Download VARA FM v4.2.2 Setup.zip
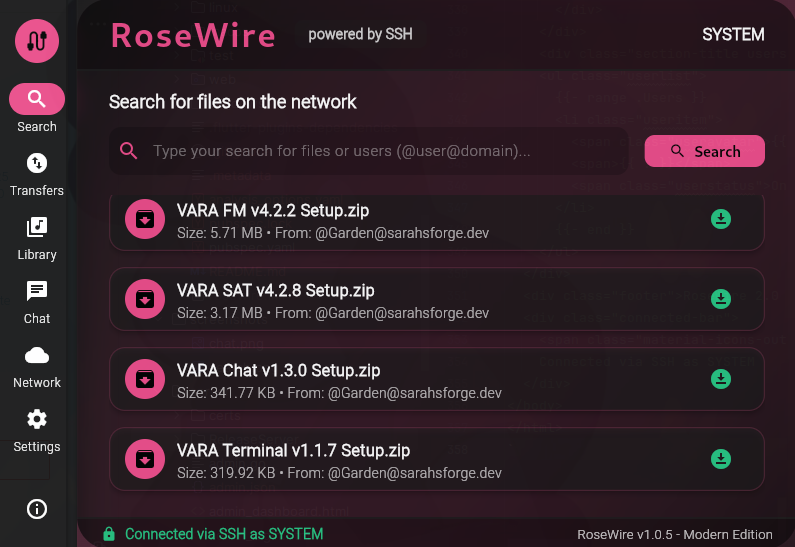 (x=720, y=219)
